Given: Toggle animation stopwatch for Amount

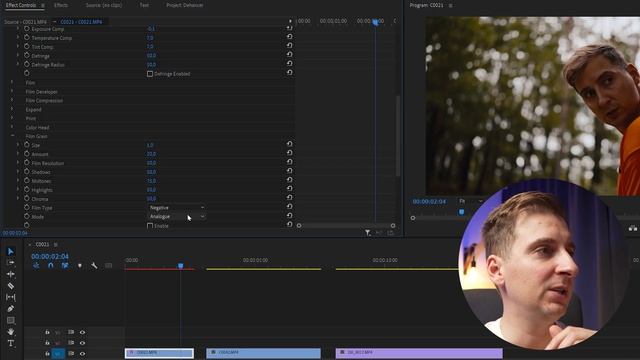Looking at the screenshot, I should point(27,154).
